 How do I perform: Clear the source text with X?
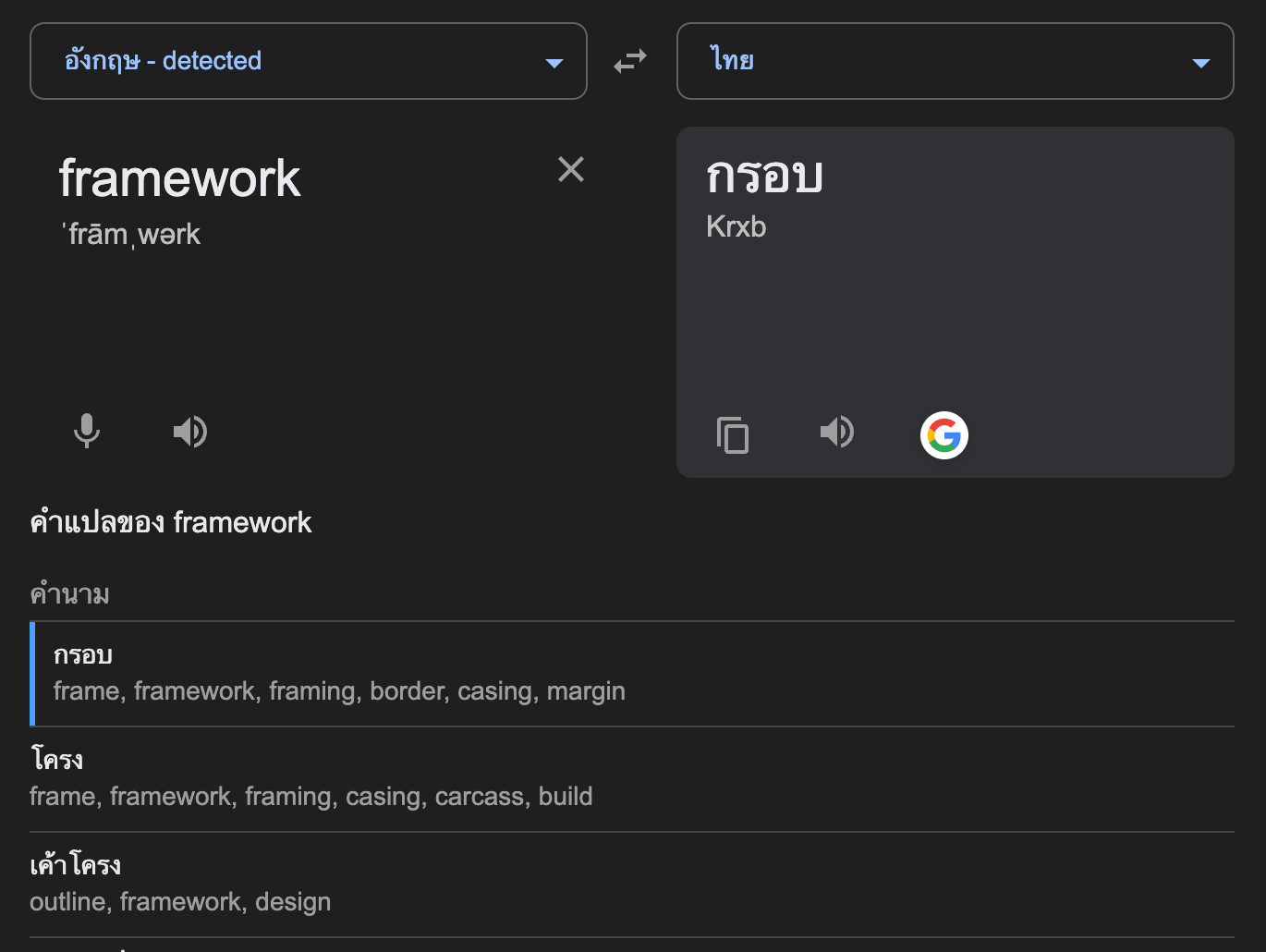coord(571,169)
